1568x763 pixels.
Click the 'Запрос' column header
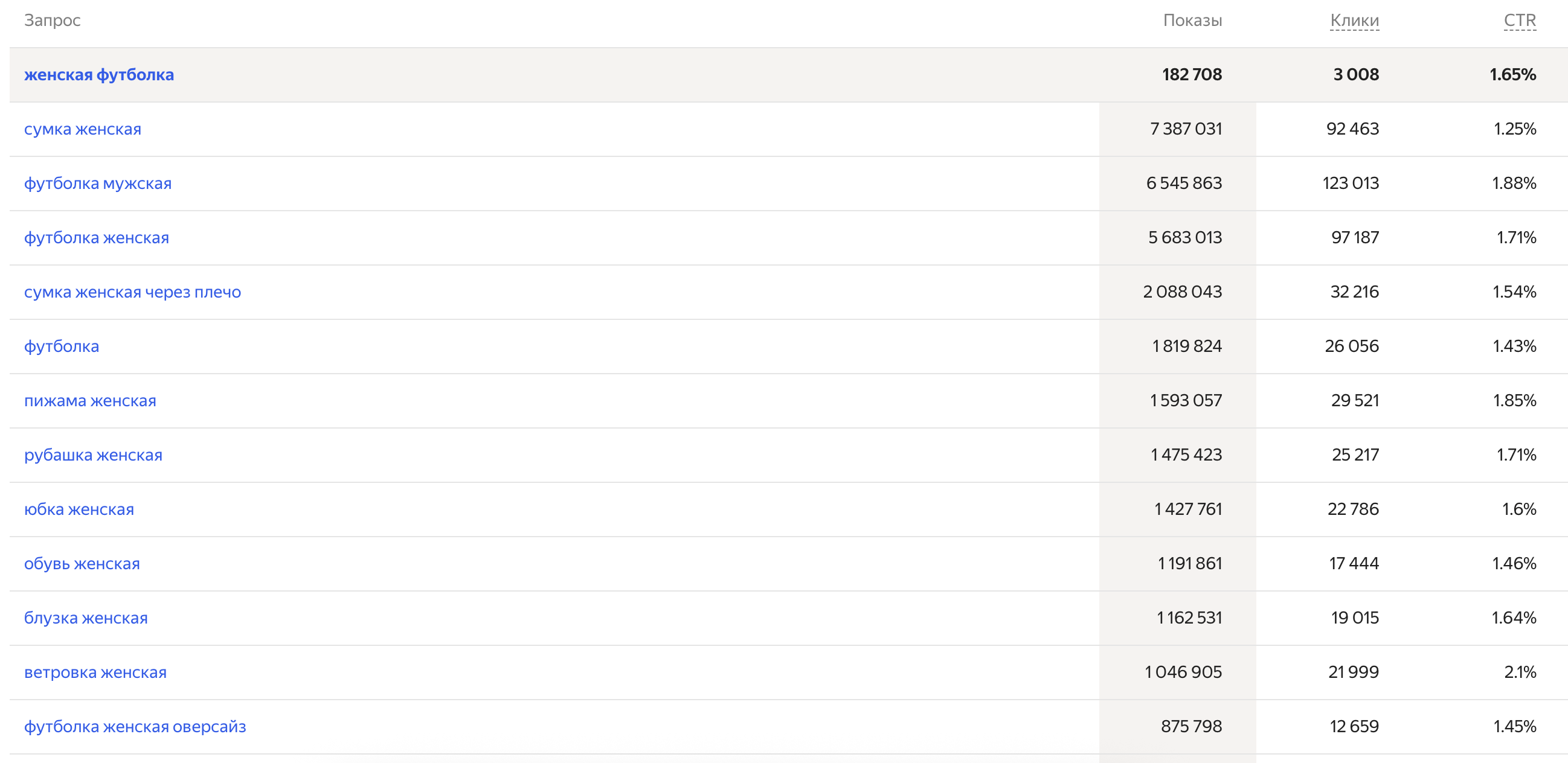[53, 21]
